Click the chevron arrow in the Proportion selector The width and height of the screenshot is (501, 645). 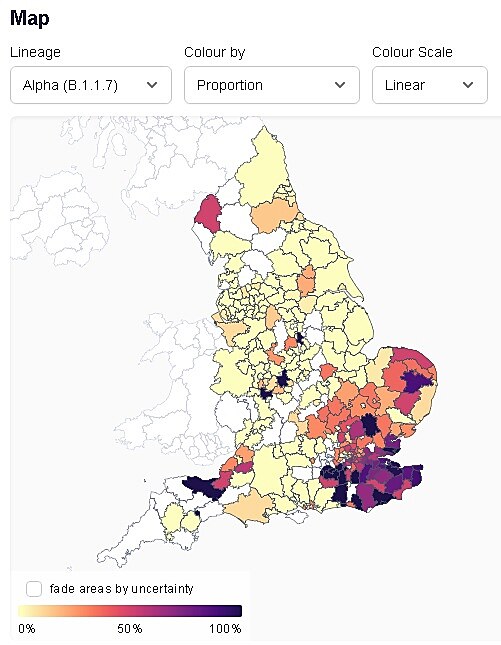pos(340,85)
